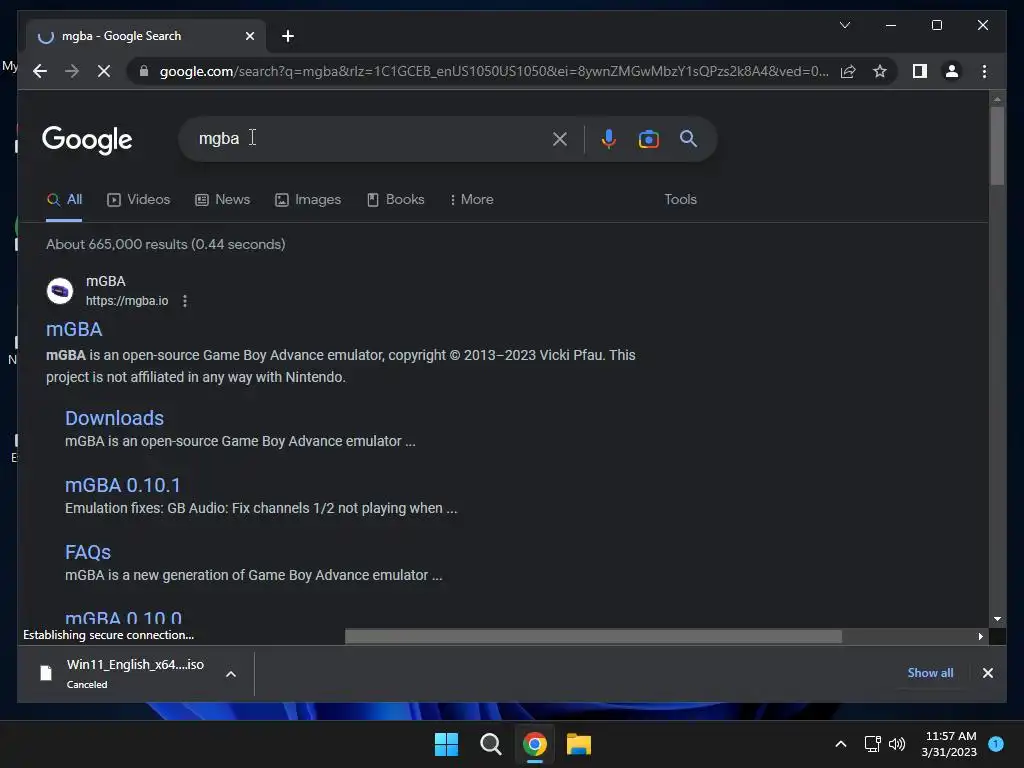Click the Google logo
The image size is (1024, 768).
(x=87, y=140)
